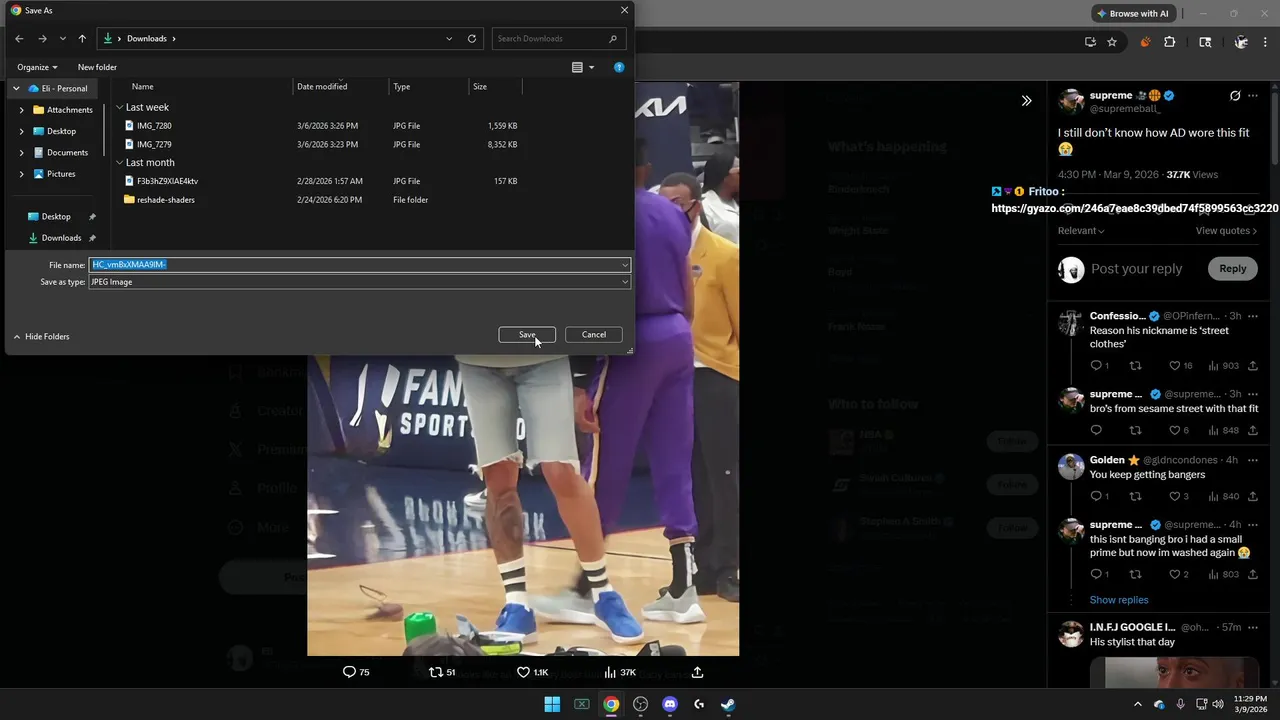Select Attachments in the navigation pane
The width and height of the screenshot is (1280, 720).
(69, 110)
